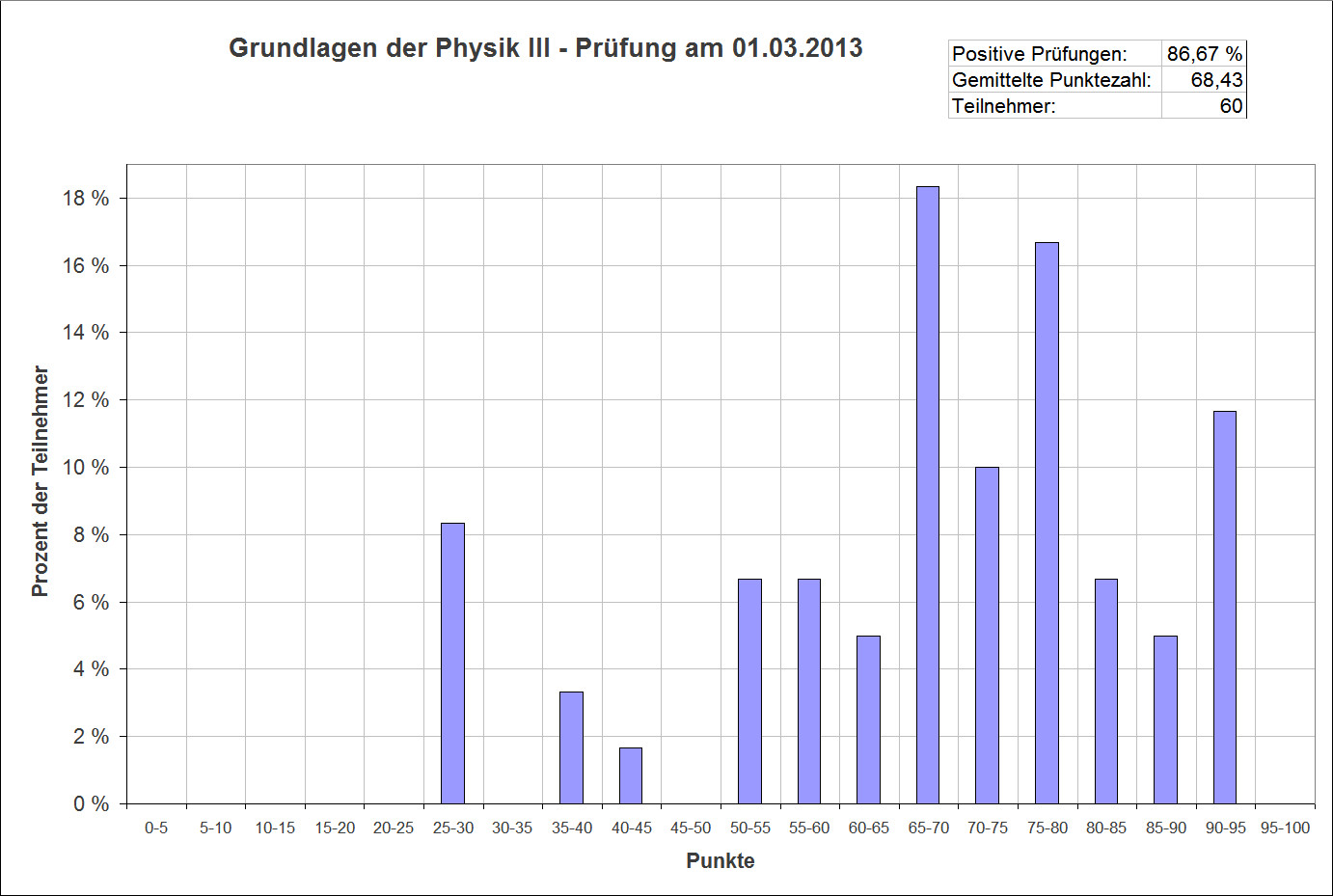Click the chart title 'Grundlagen der Physik III'
This screenshot has width=1333, height=896.
[x=545, y=48]
